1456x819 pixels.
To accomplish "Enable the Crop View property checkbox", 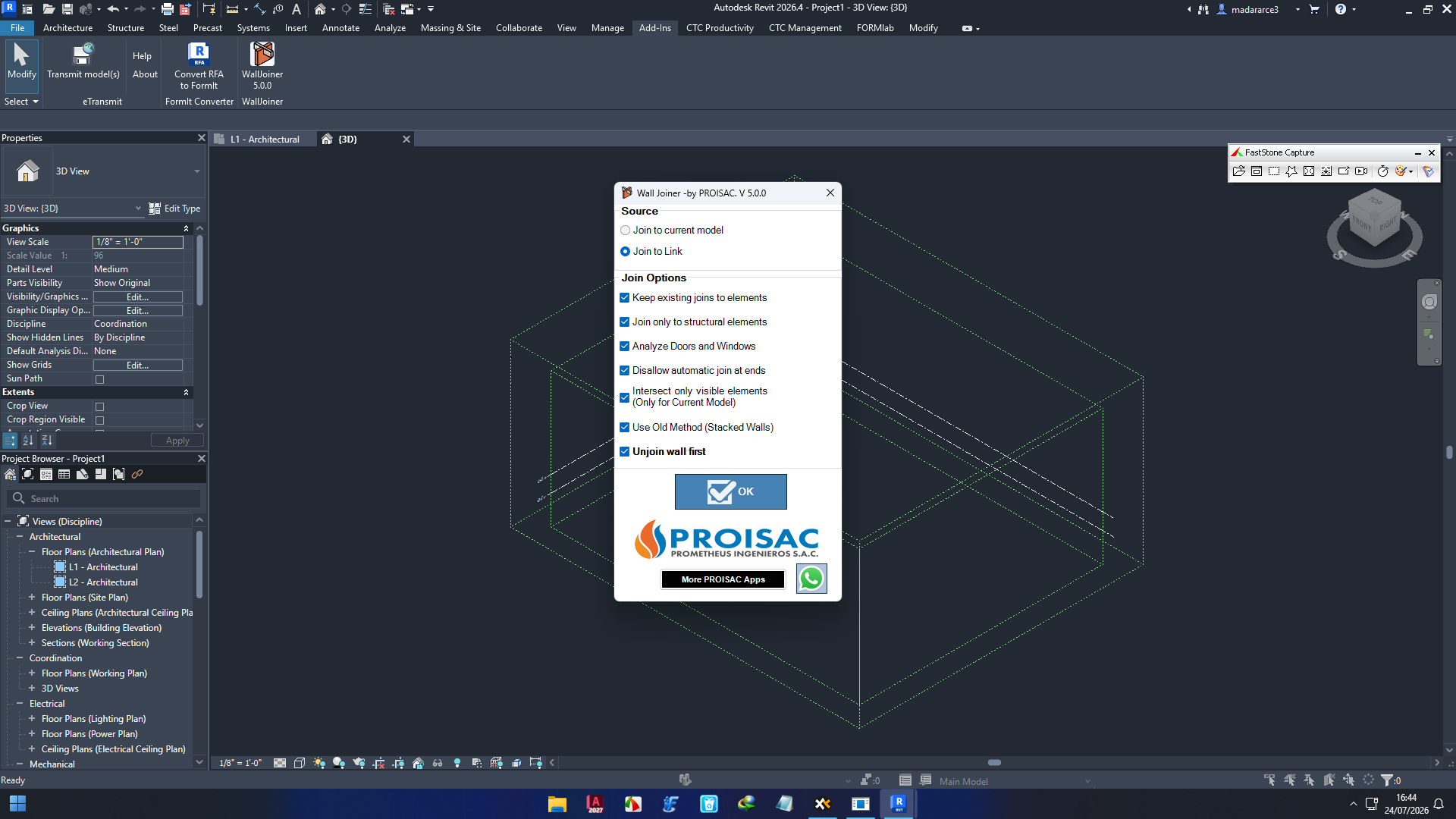I will [99, 406].
